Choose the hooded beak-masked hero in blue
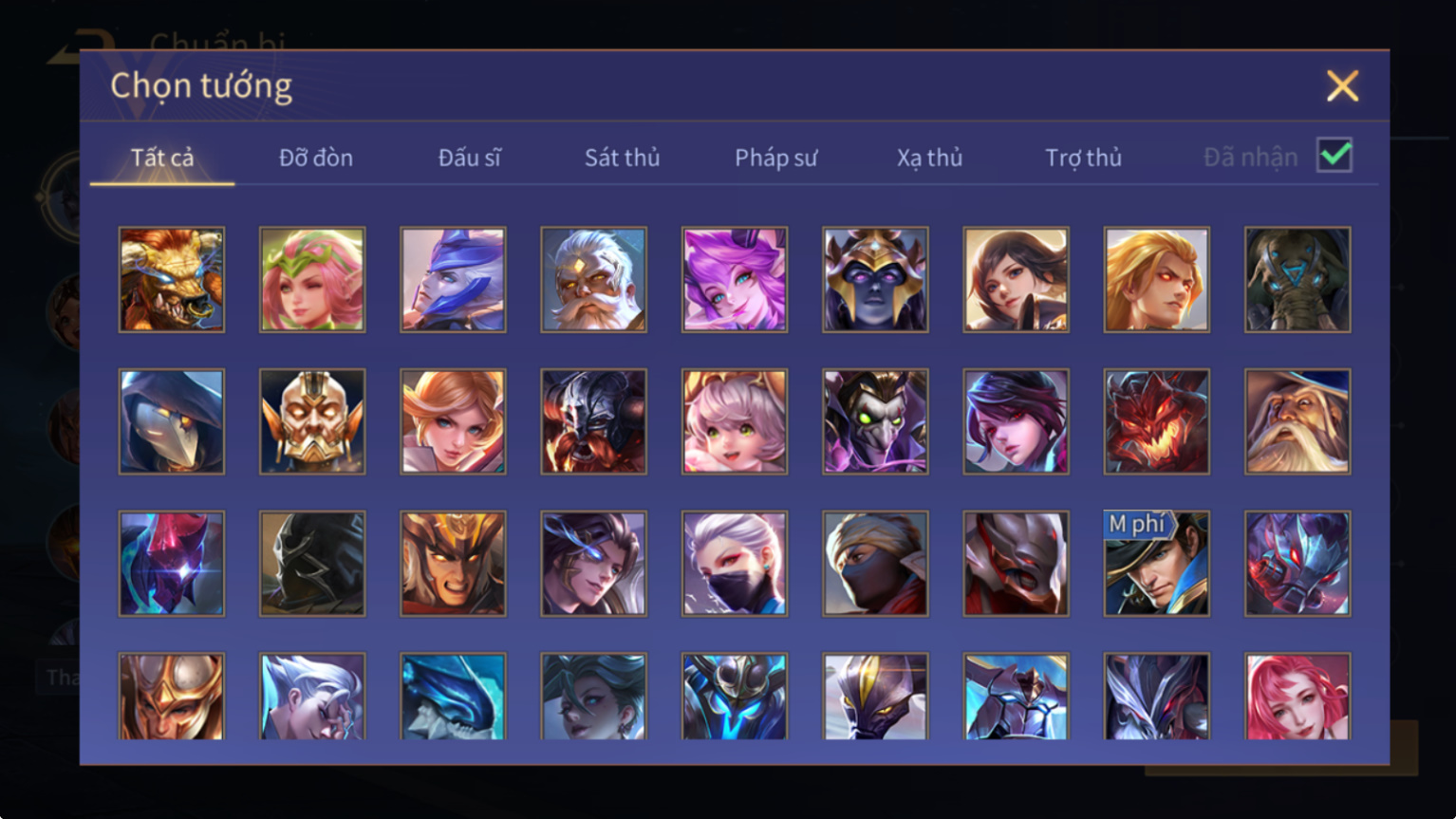This screenshot has width=1456, height=819. 172,421
